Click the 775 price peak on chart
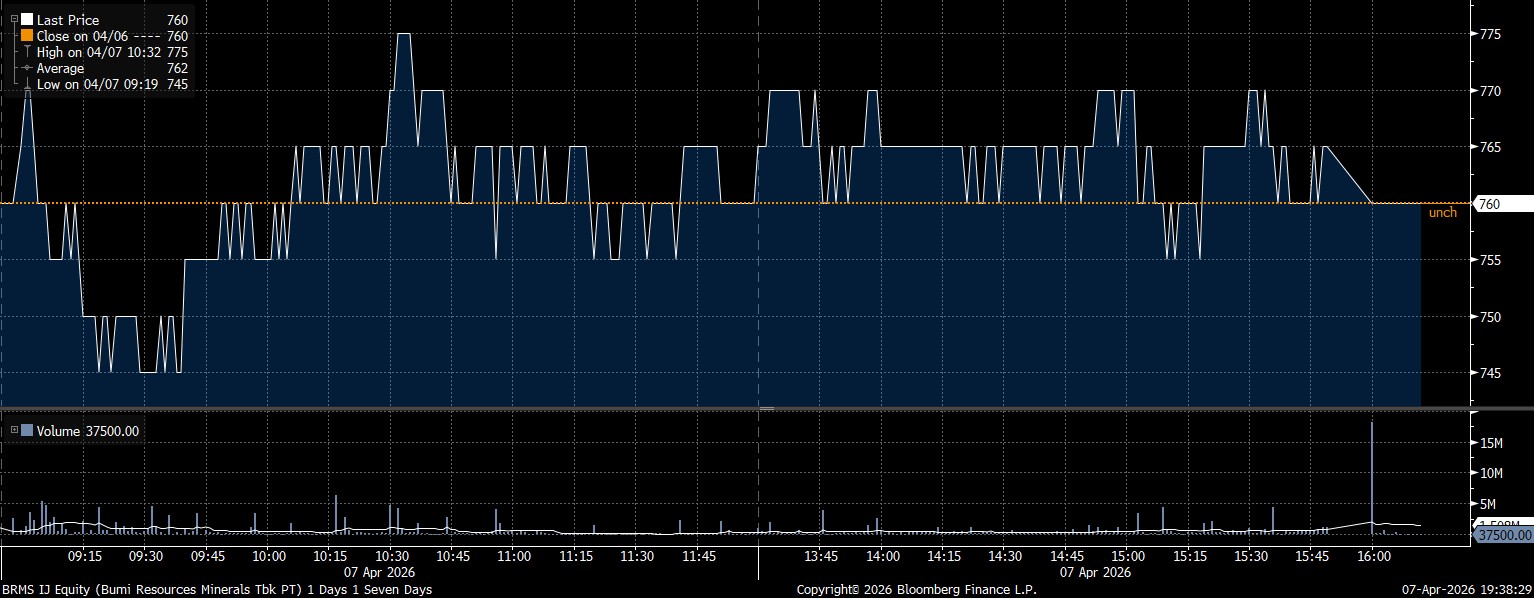This screenshot has height=598, width=1534. point(403,35)
